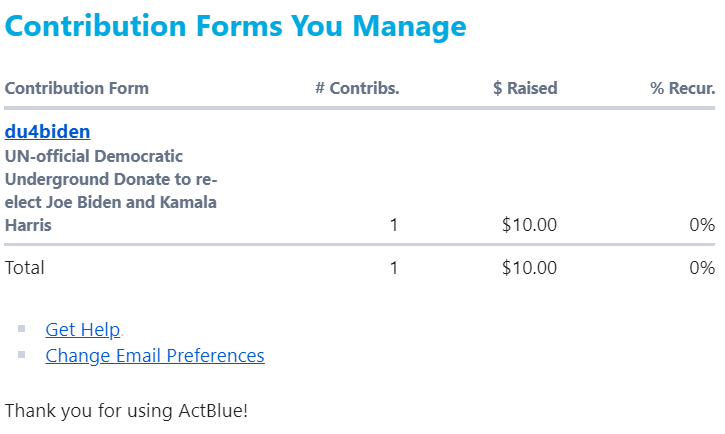The width and height of the screenshot is (725, 434).
Task: Click the $10.00 amount in Total row
Action: tap(529, 267)
